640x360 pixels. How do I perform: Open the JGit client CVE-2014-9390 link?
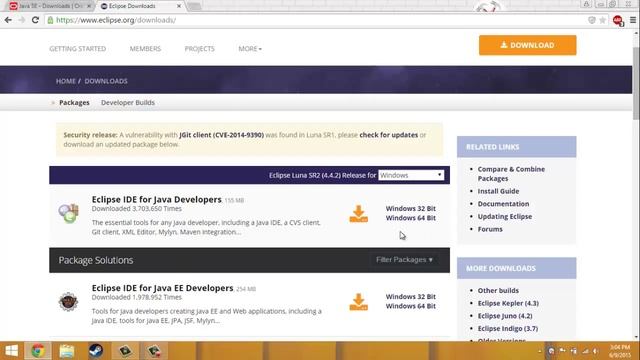pos(221,135)
